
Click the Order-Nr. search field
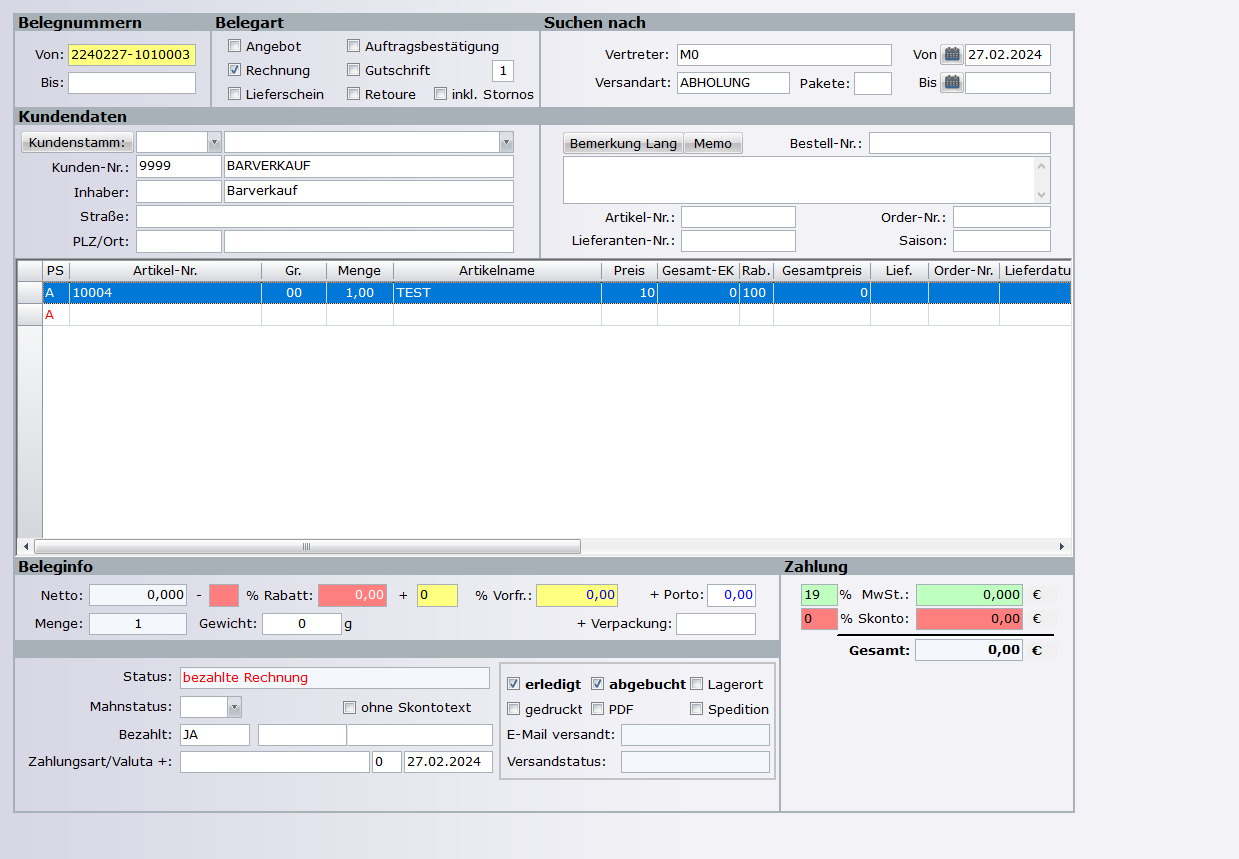point(1002,217)
